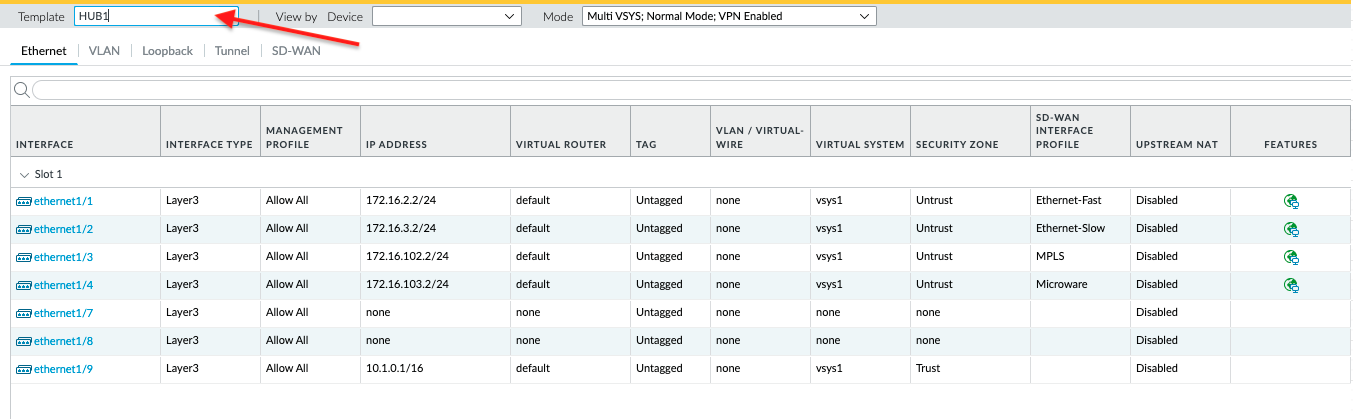
Task: Open ethernet1/1 interface link
Action: (63, 201)
